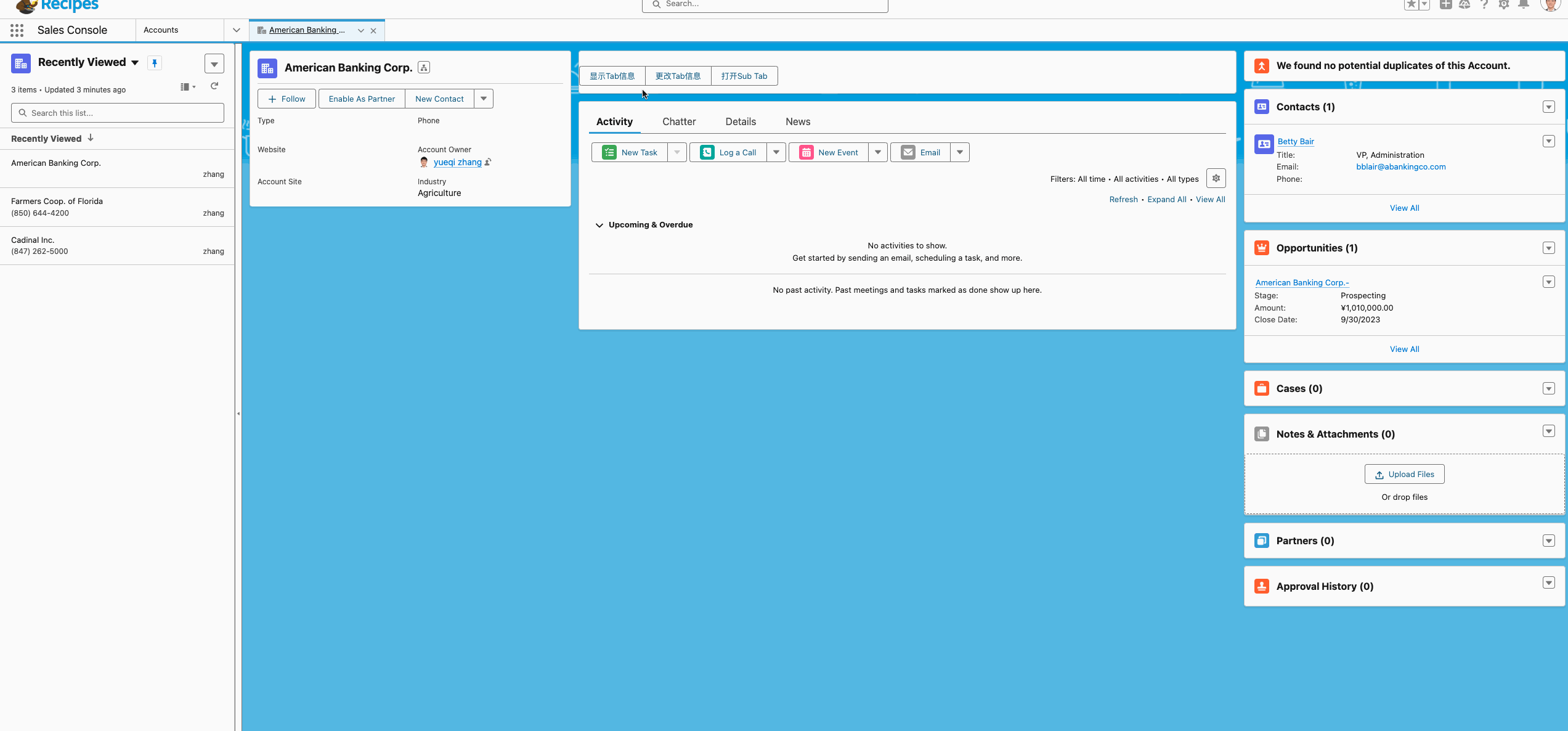Open the Details tab
The image size is (1568, 731).
click(x=740, y=121)
